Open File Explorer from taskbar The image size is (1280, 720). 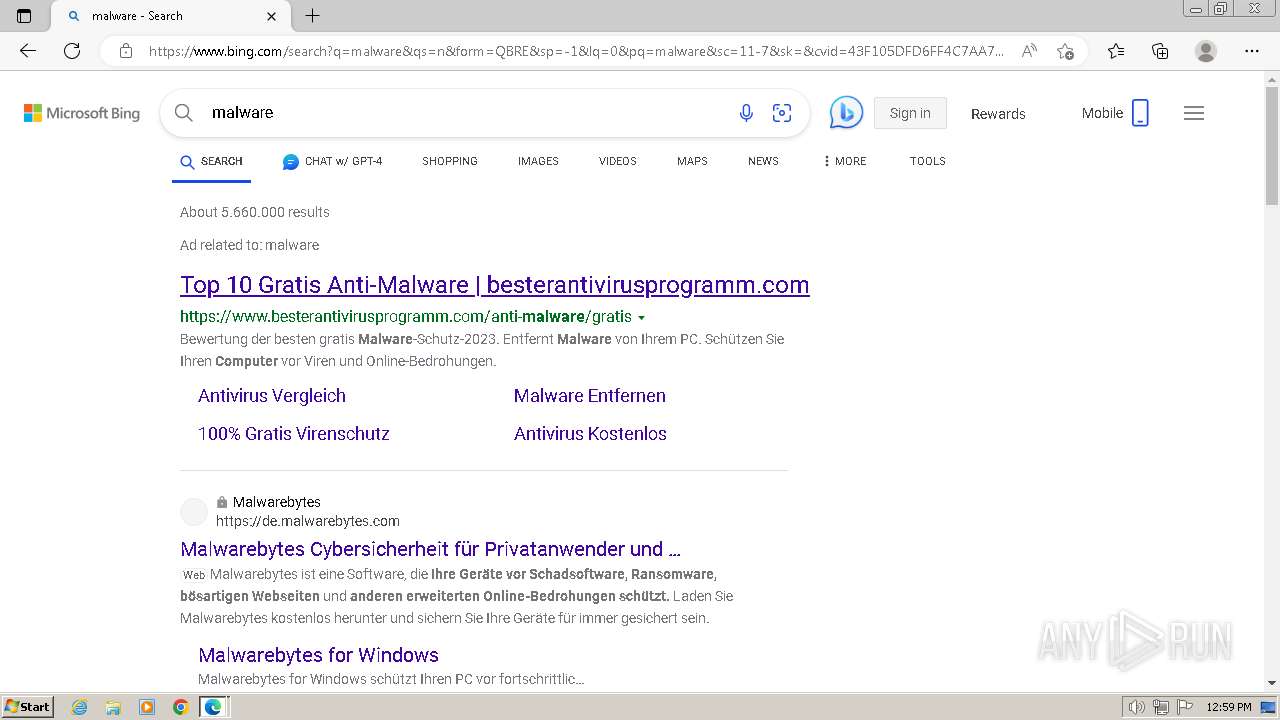click(x=113, y=707)
